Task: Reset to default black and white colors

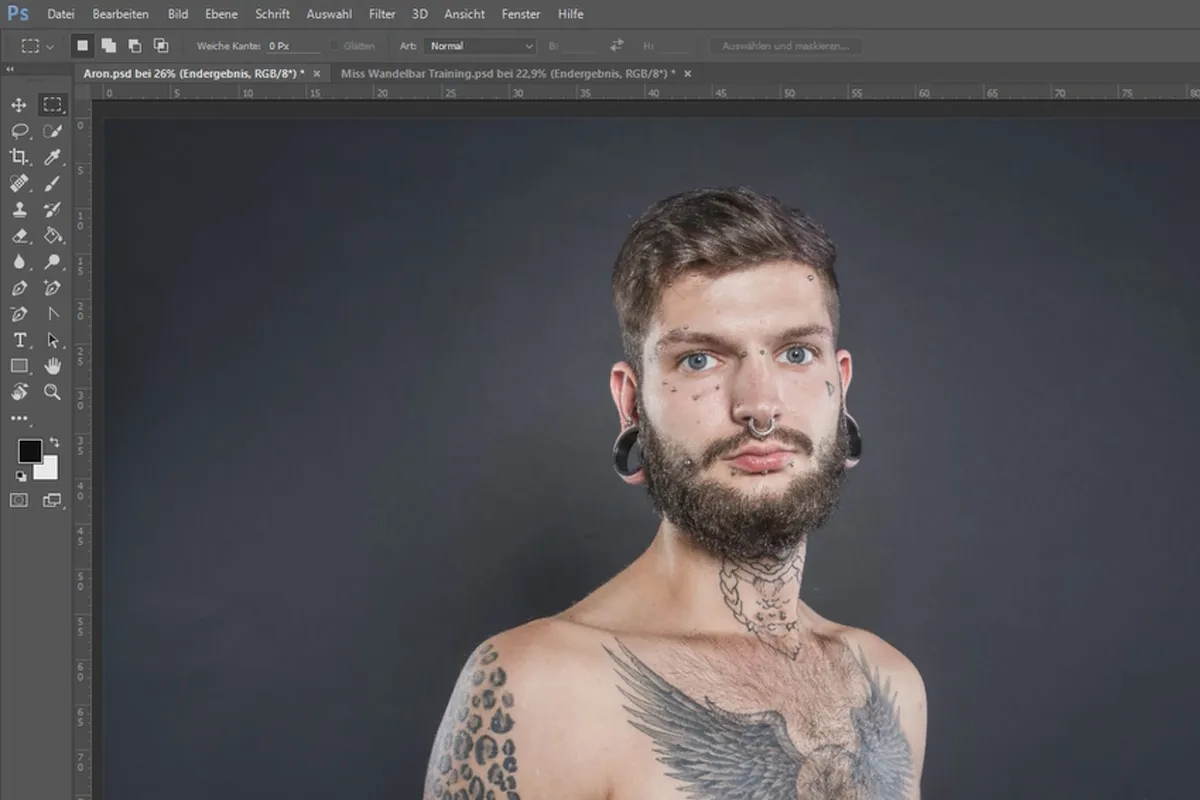Action: pyautogui.click(x=20, y=476)
